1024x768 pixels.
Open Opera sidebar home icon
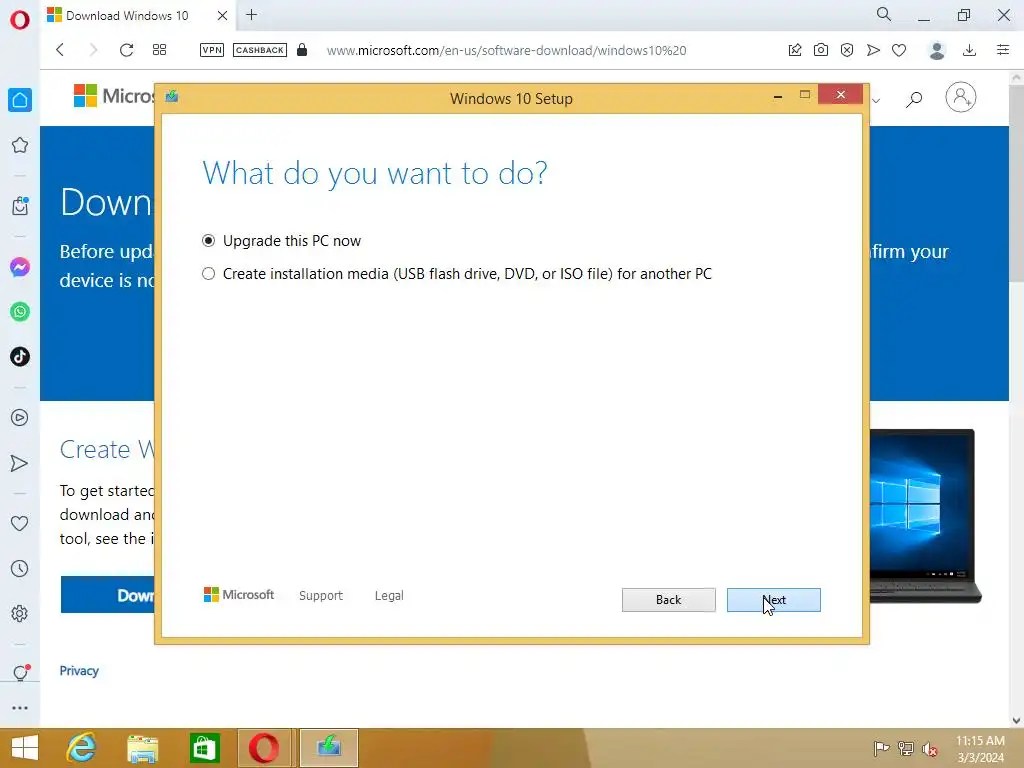20,100
